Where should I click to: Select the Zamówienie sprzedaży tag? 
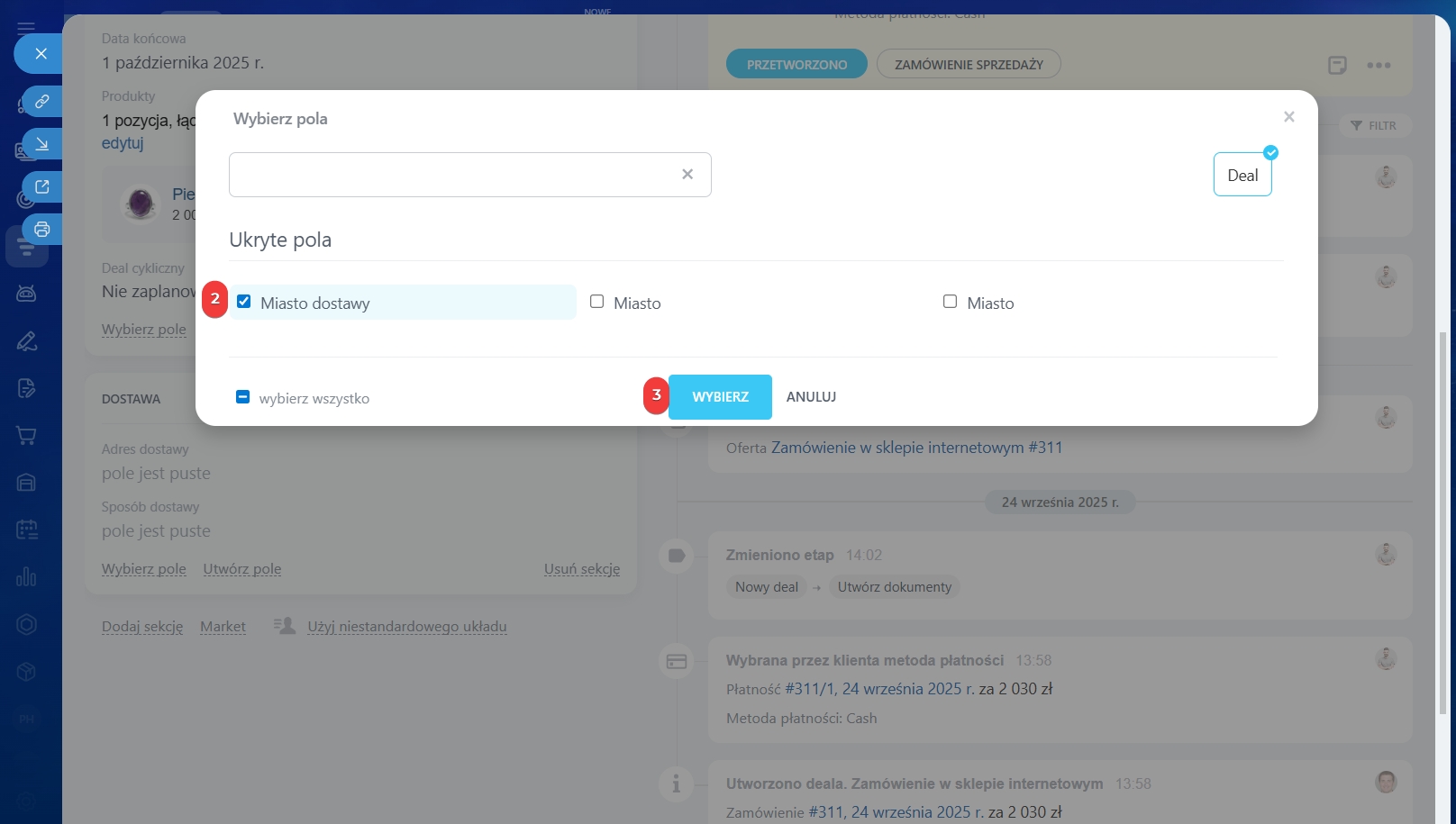coord(969,65)
